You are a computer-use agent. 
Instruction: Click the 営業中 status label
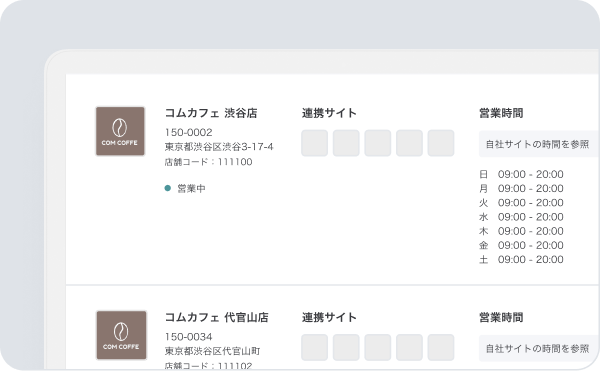[x=191, y=189]
